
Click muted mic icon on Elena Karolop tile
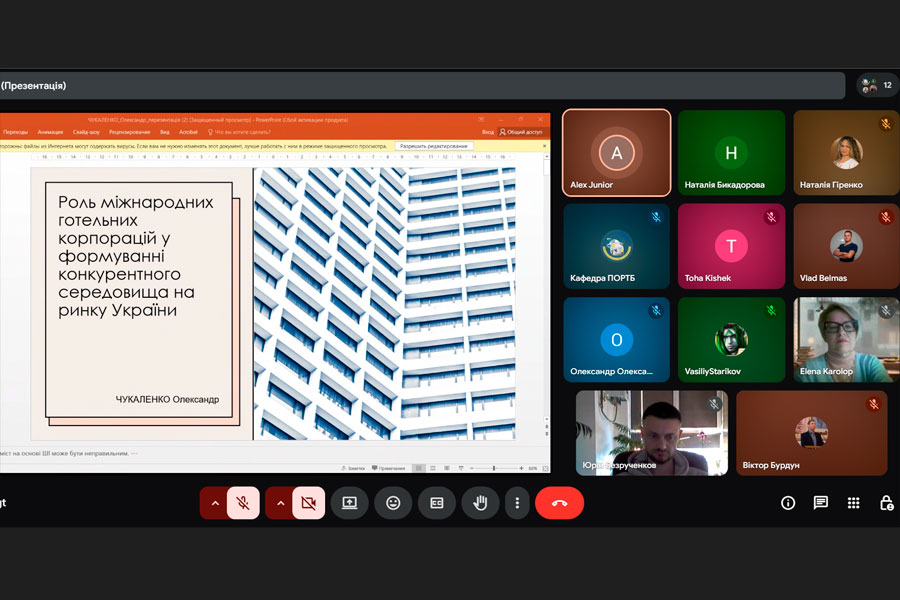886,311
